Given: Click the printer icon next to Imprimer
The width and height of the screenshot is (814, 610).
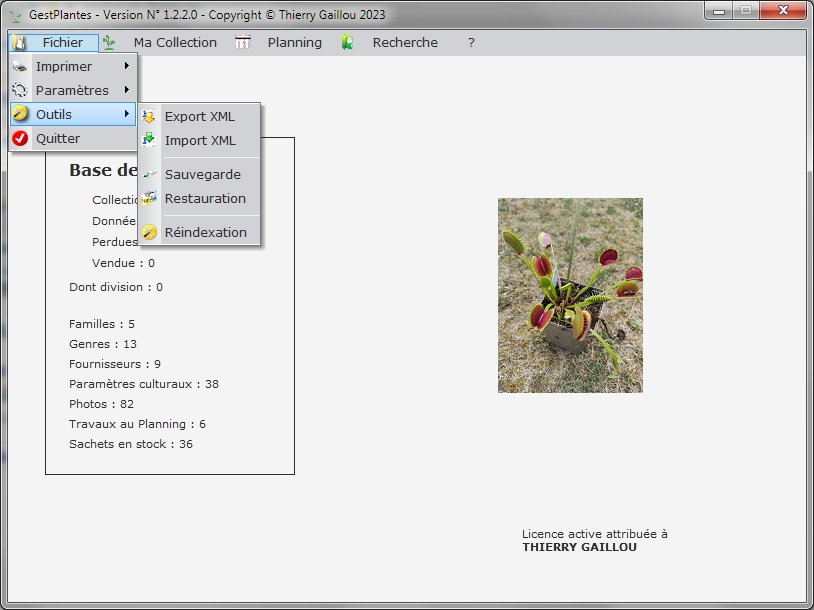Looking at the screenshot, I should [x=20, y=66].
